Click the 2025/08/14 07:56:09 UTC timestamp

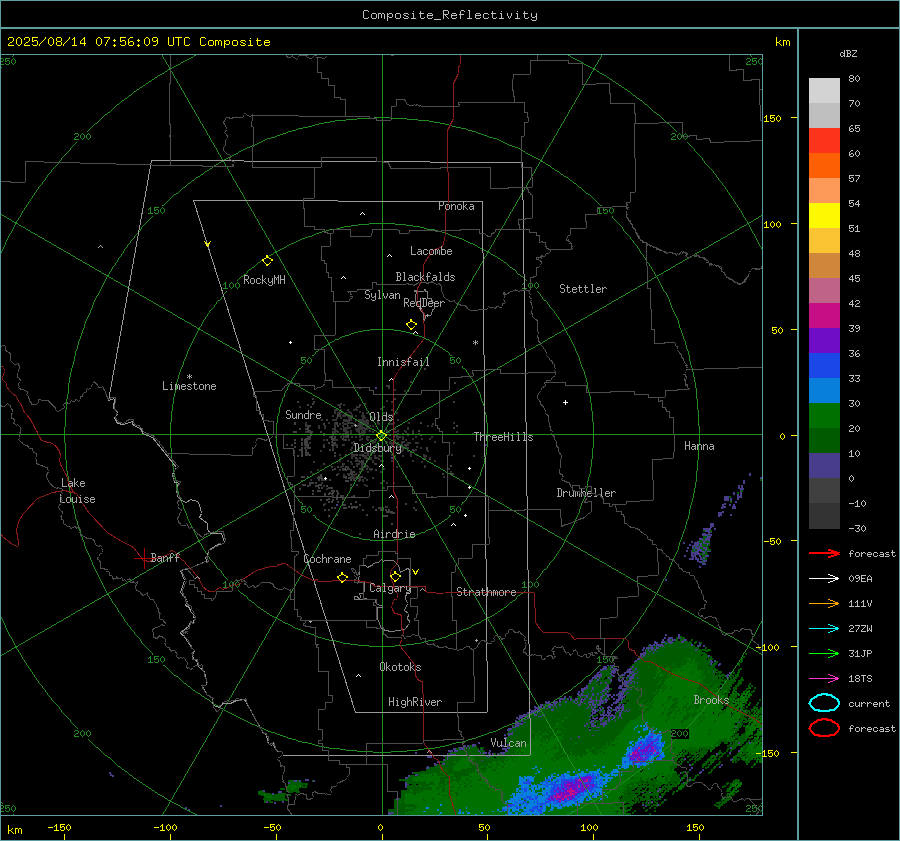[x=98, y=42]
